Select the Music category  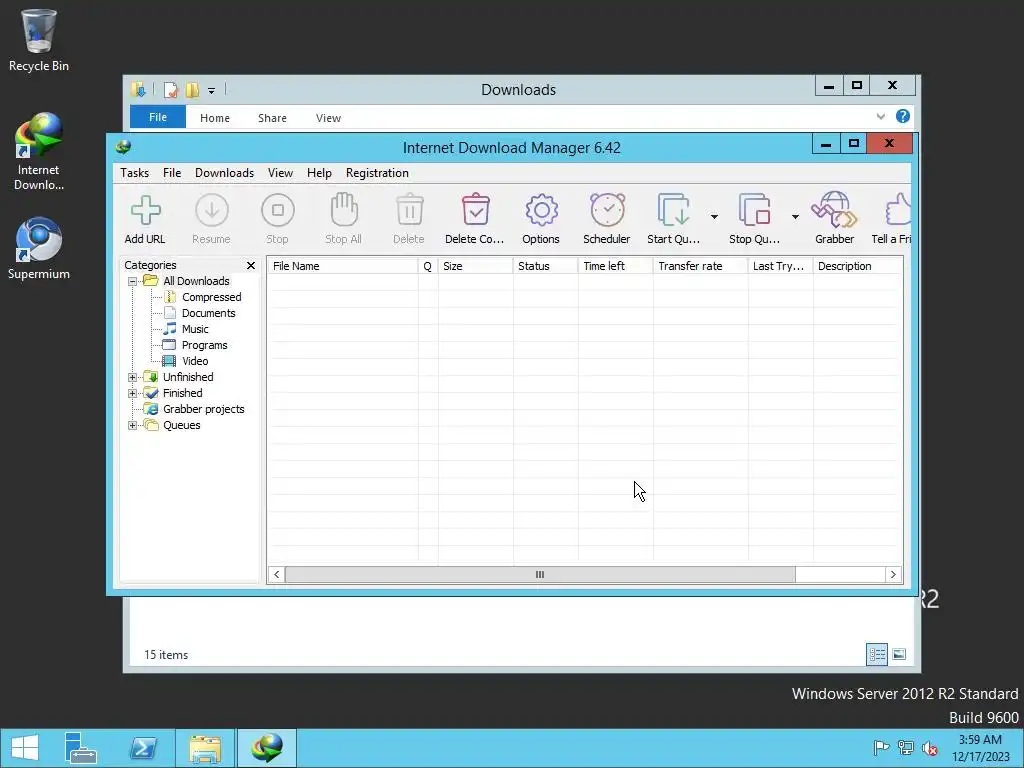[x=195, y=329]
